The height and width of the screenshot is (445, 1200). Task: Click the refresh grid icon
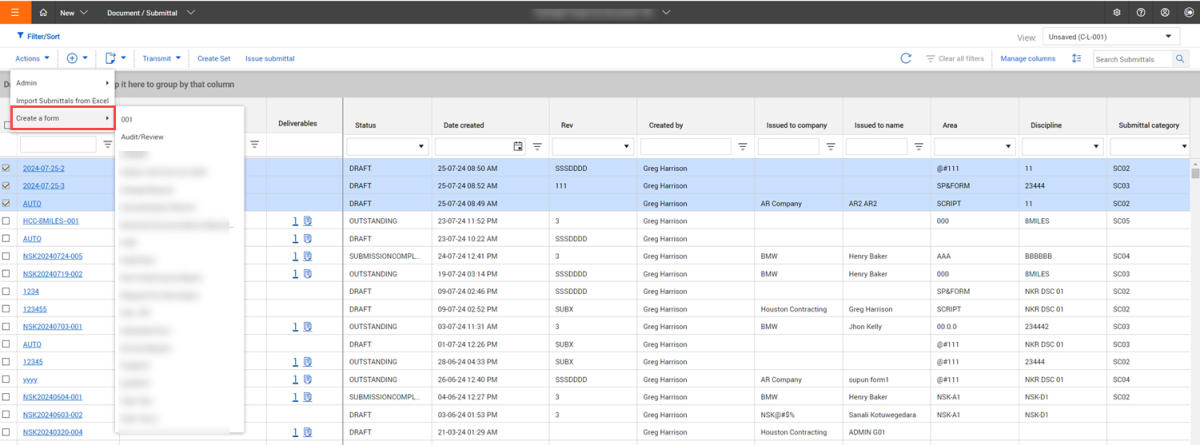pyautogui.click(x=905, y=59)
